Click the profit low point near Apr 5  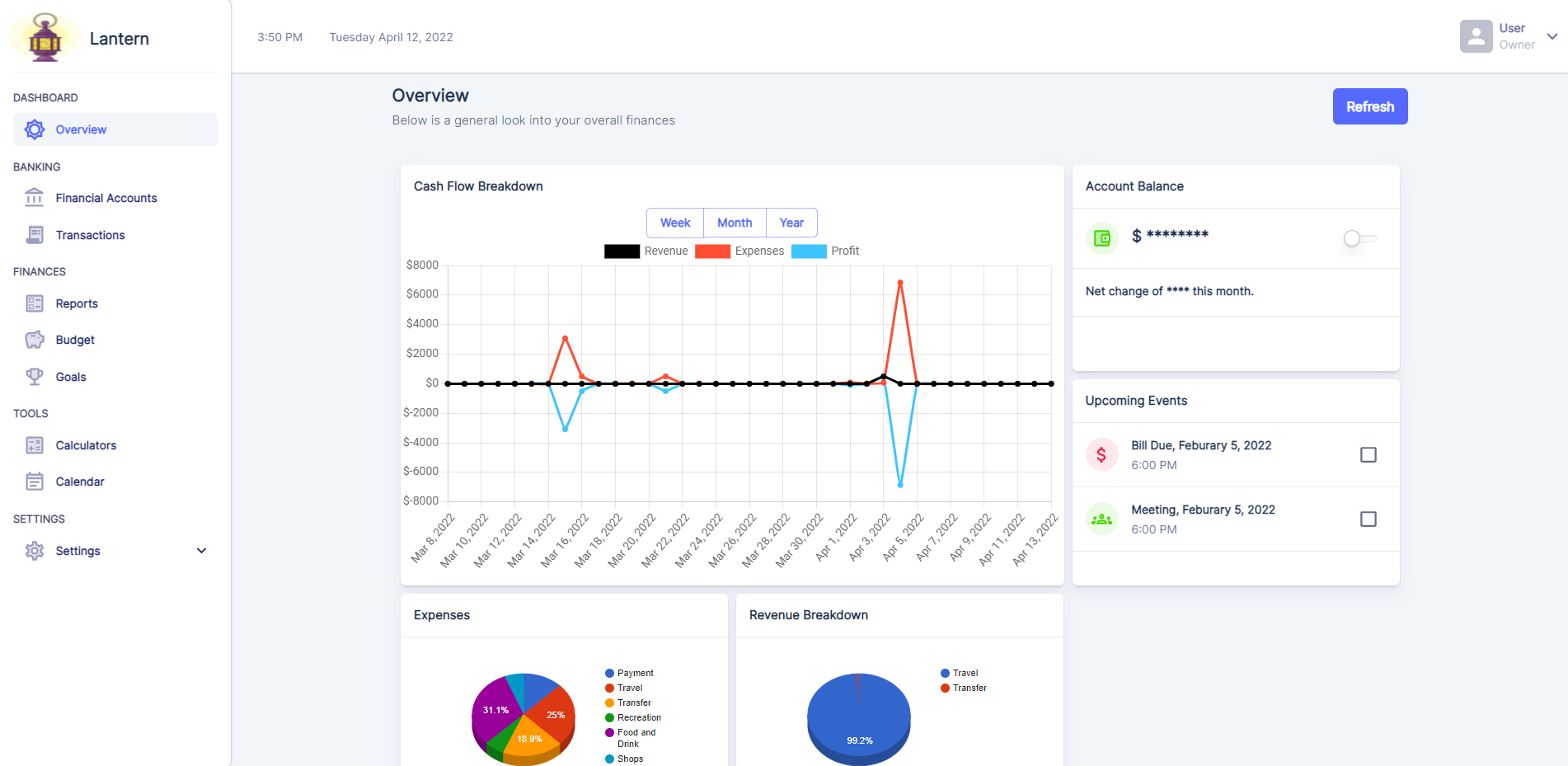(x=900, y=485)
